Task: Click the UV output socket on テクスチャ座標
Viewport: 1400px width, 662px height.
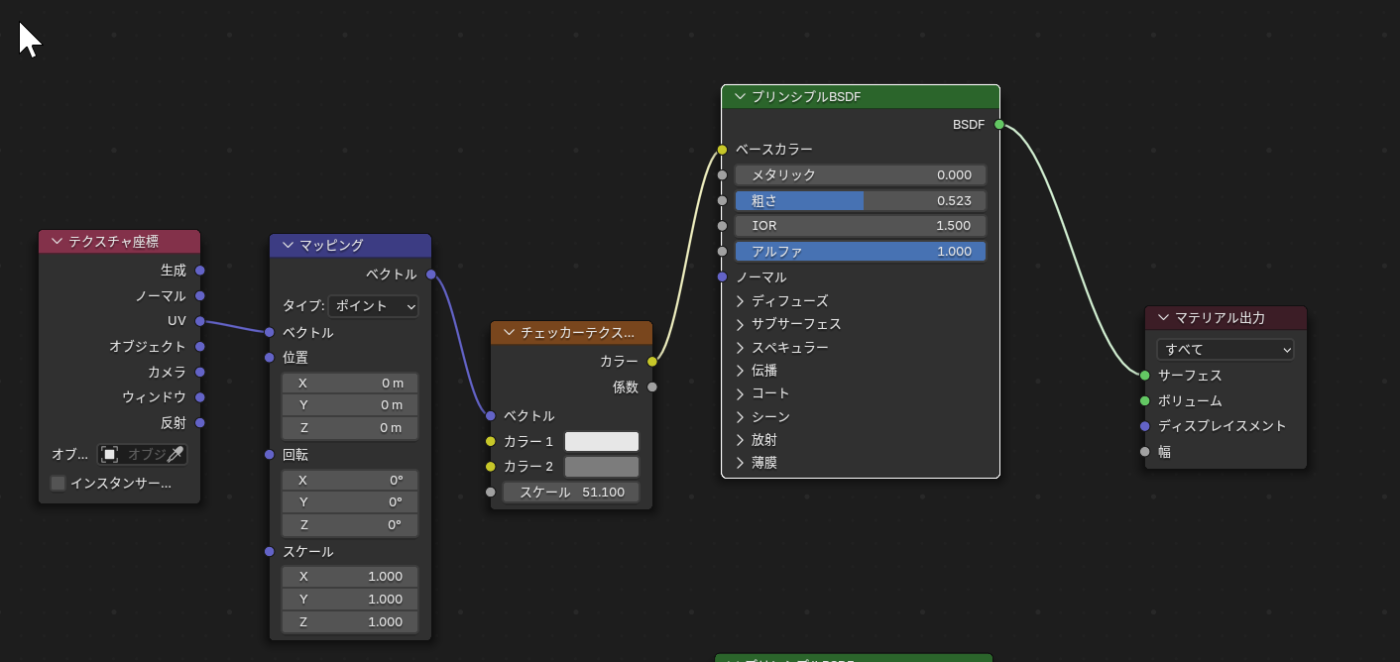Action: [200, 321]
